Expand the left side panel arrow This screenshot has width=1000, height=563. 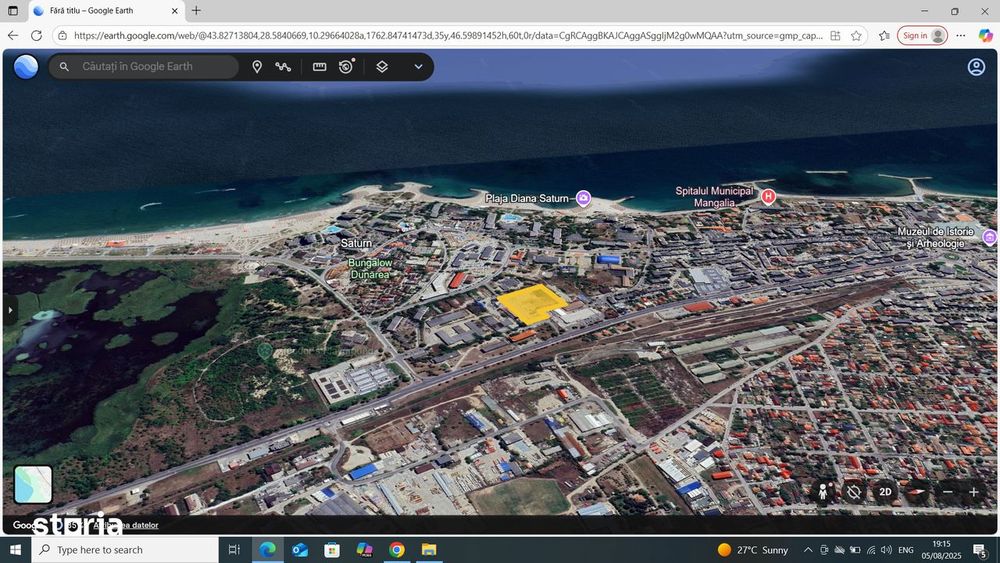click(10, 310)
